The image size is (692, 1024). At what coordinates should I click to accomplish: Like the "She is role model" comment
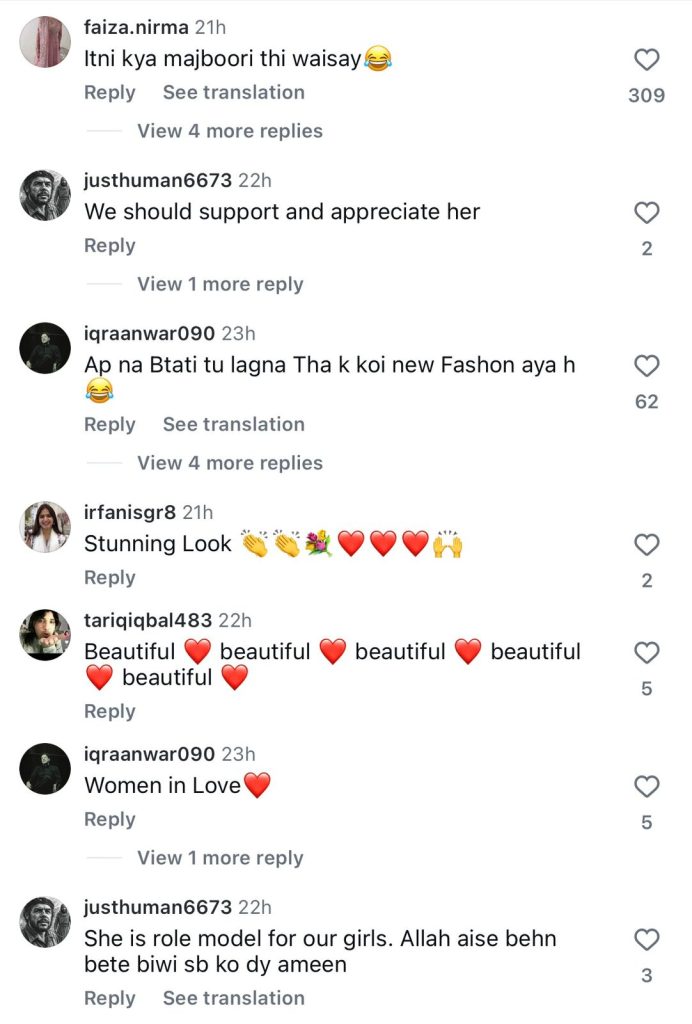647,940
